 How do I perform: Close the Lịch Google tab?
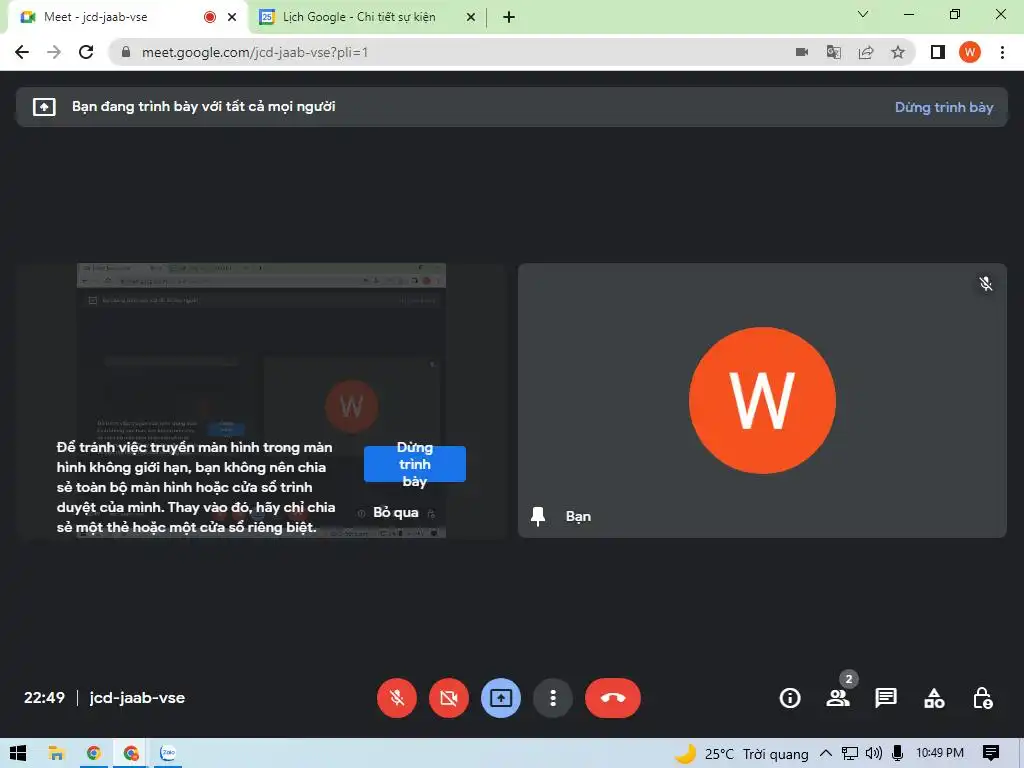(x=471, y=17)
